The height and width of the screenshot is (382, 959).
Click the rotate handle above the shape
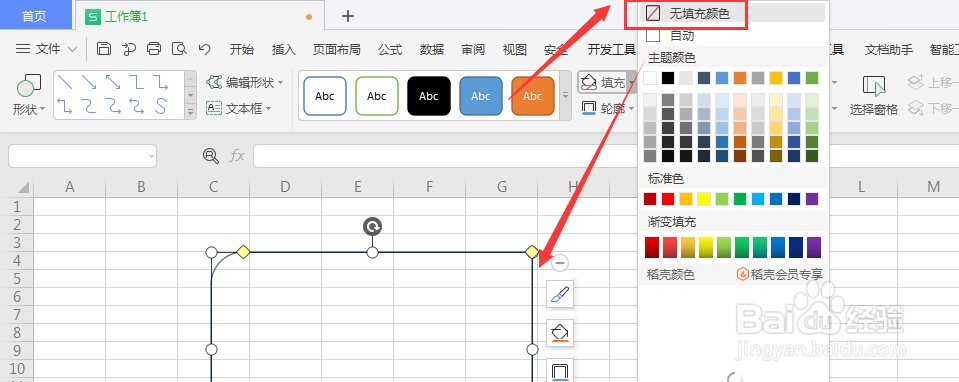(372, 227)
